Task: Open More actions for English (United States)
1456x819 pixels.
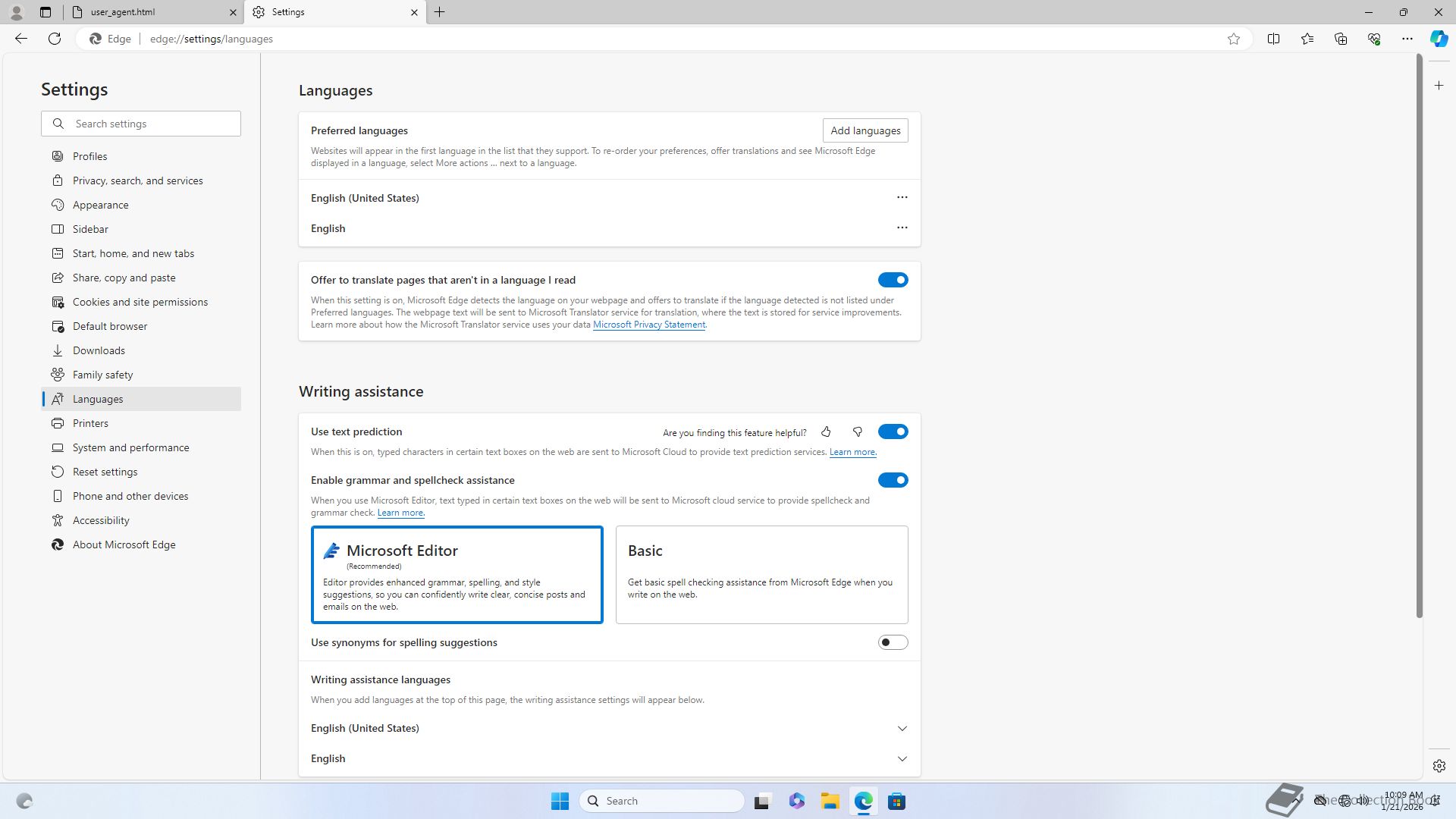Action: (902, 197)
